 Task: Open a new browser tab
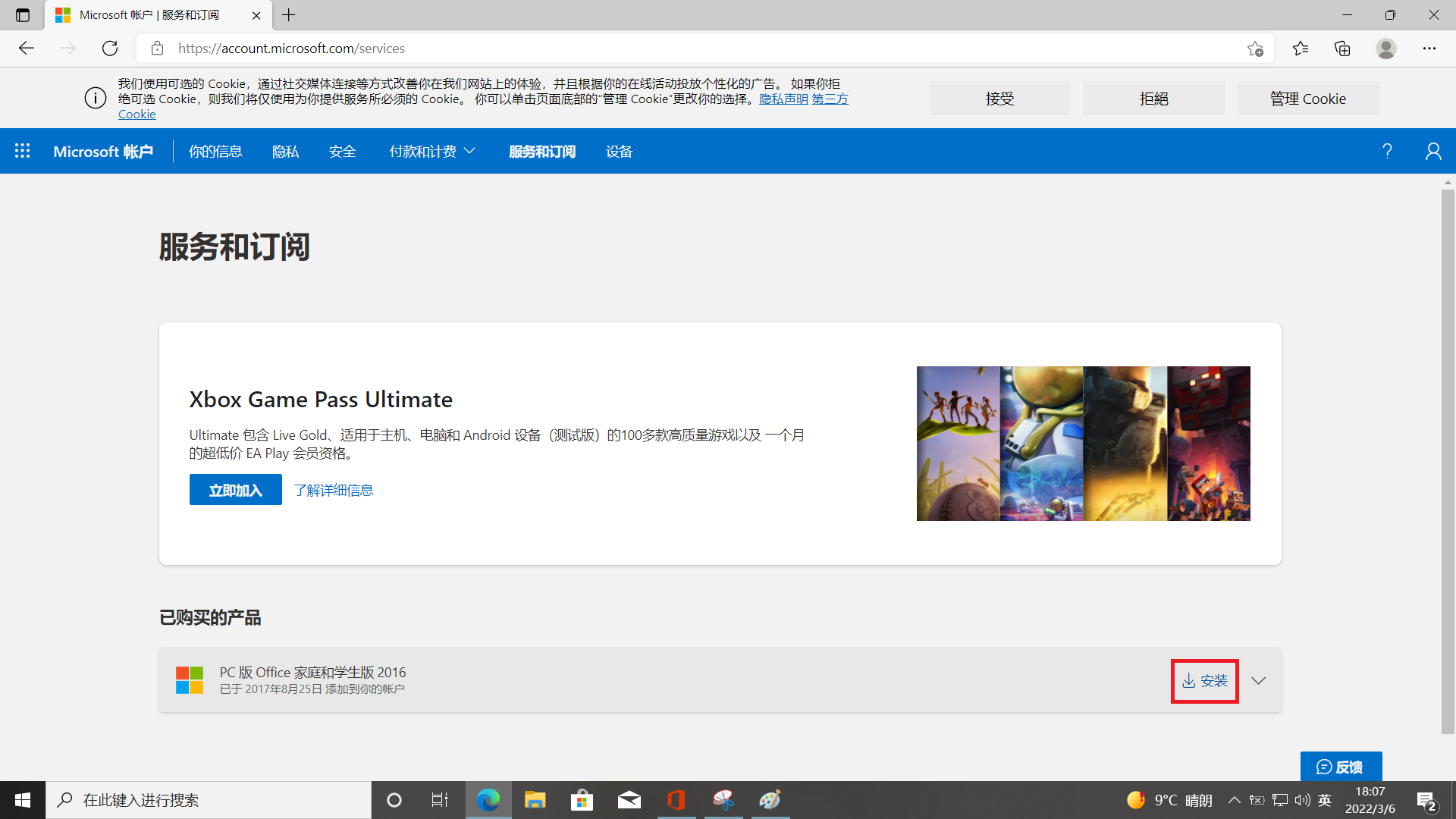[x=289, y=15]
